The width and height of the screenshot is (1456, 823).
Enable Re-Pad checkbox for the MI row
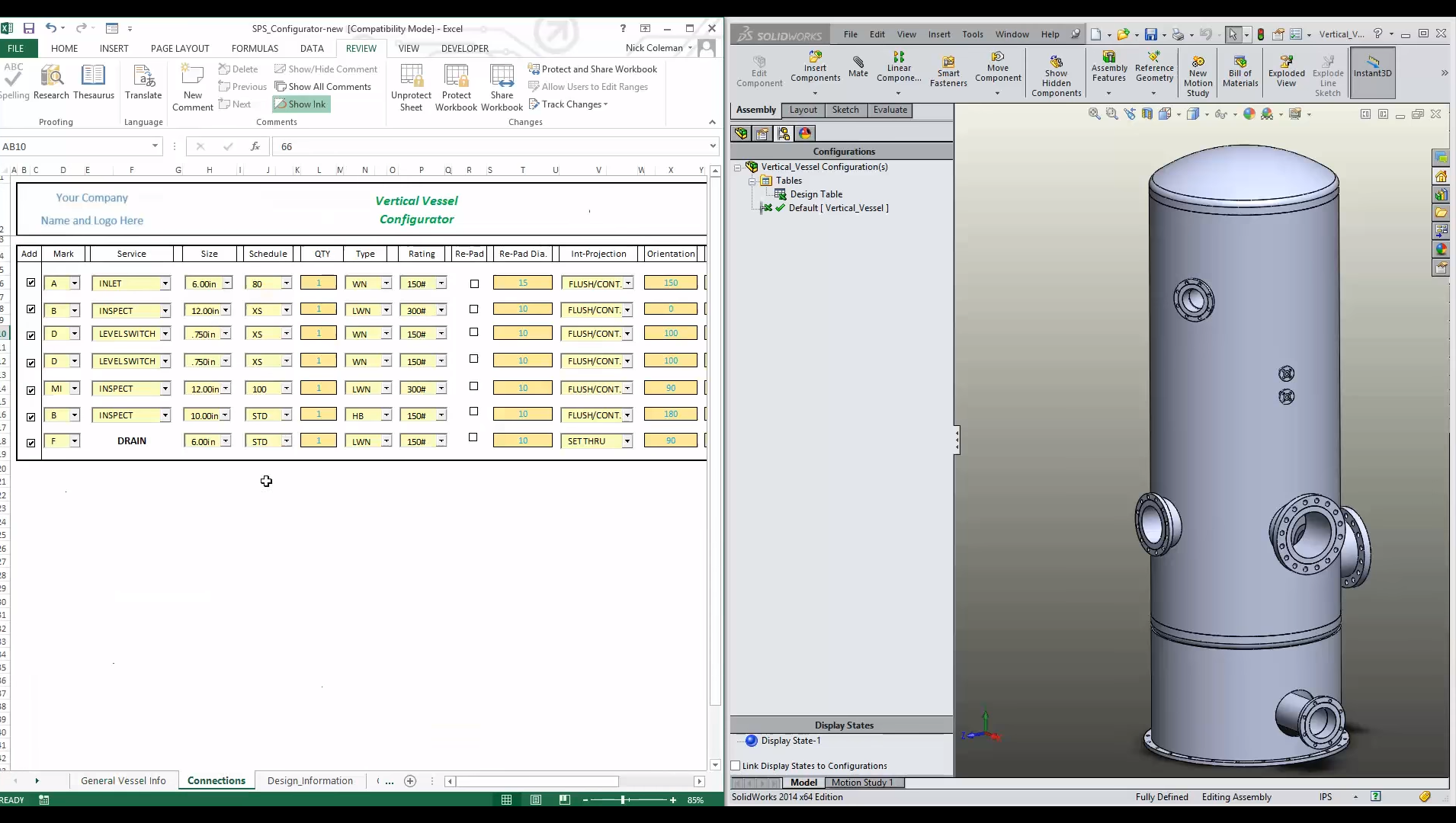[x=473, y=386]
